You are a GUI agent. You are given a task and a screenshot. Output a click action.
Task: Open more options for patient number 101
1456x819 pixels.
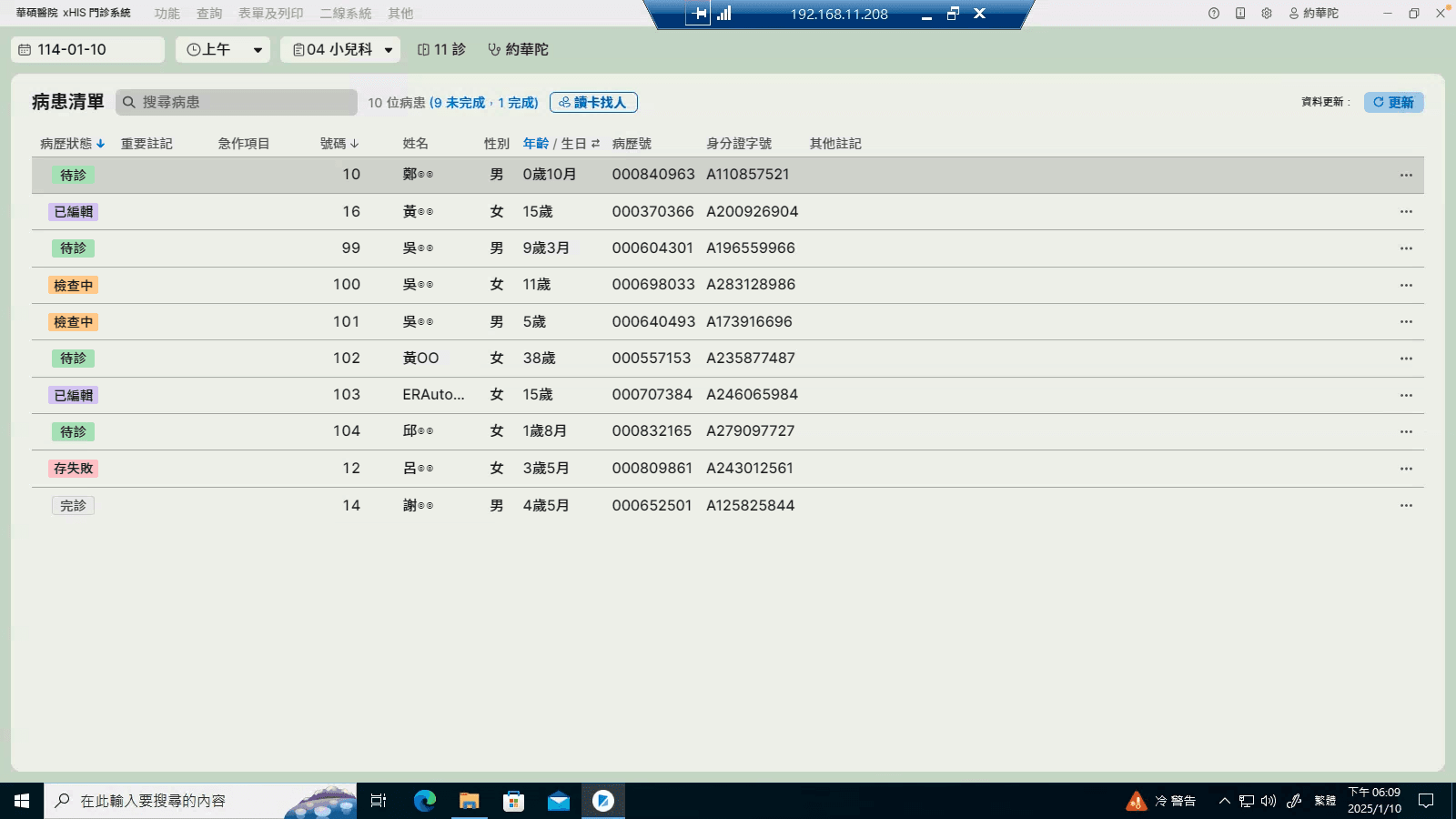pyautogui.click(x=1406, y=321)
